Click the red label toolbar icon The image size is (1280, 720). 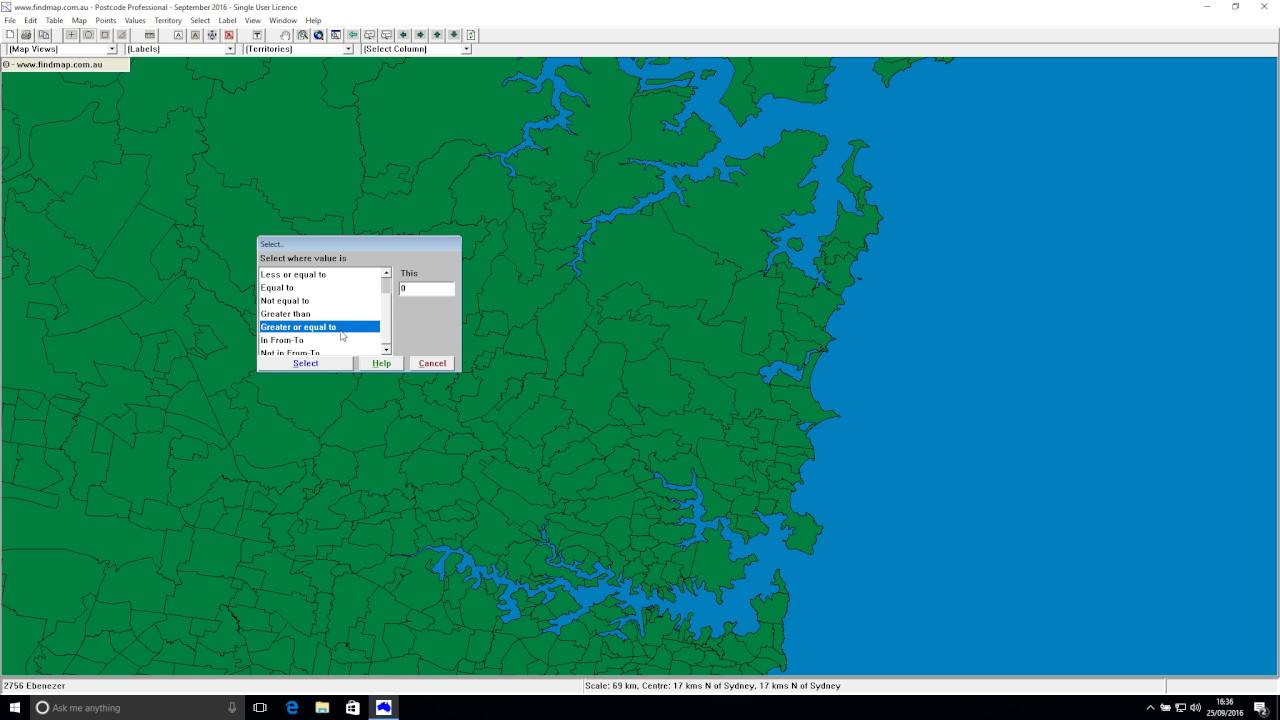(x=229, y=35)
